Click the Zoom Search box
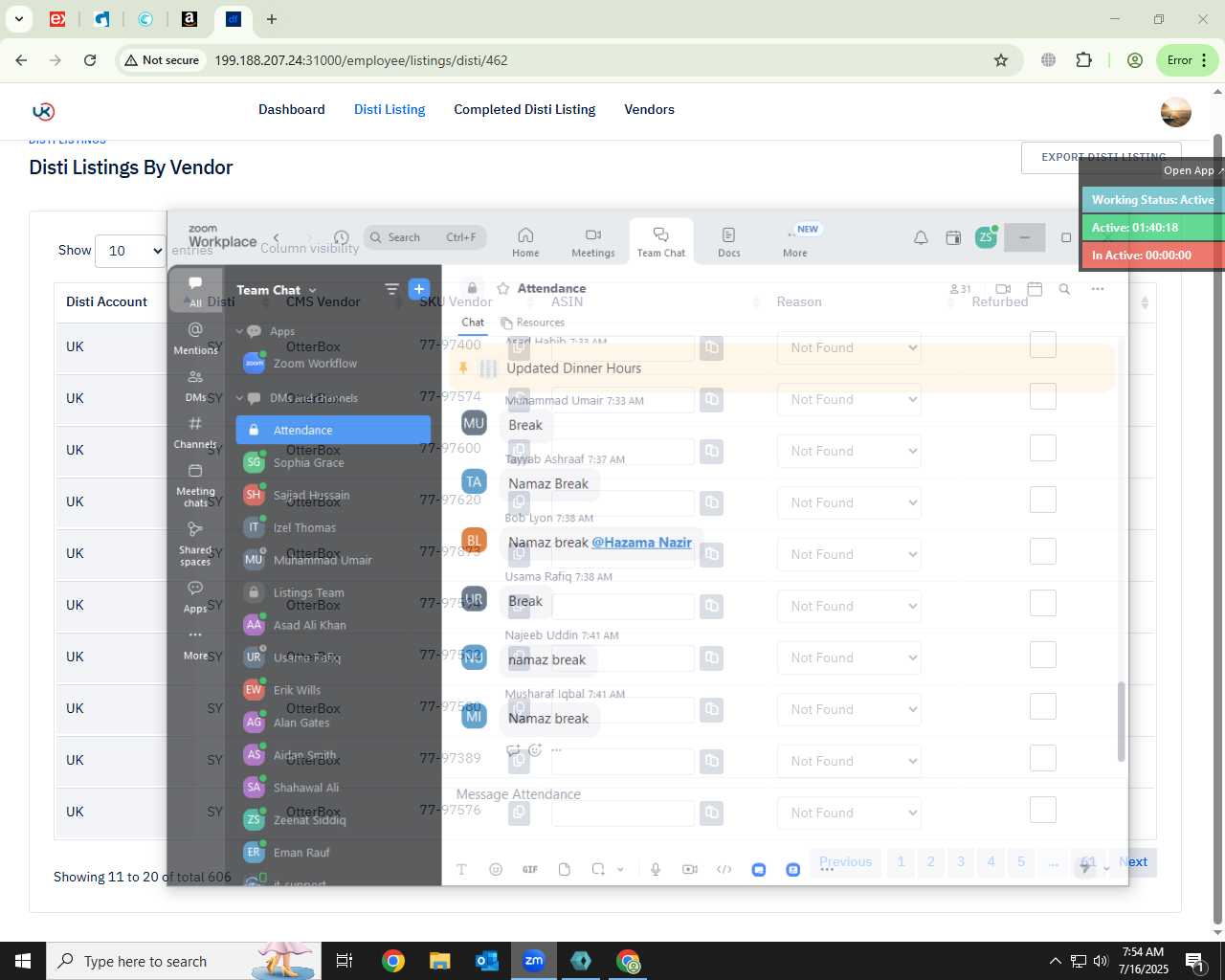Image resolution: width=1225 pixels, height=980 pixels. (425, 237)
